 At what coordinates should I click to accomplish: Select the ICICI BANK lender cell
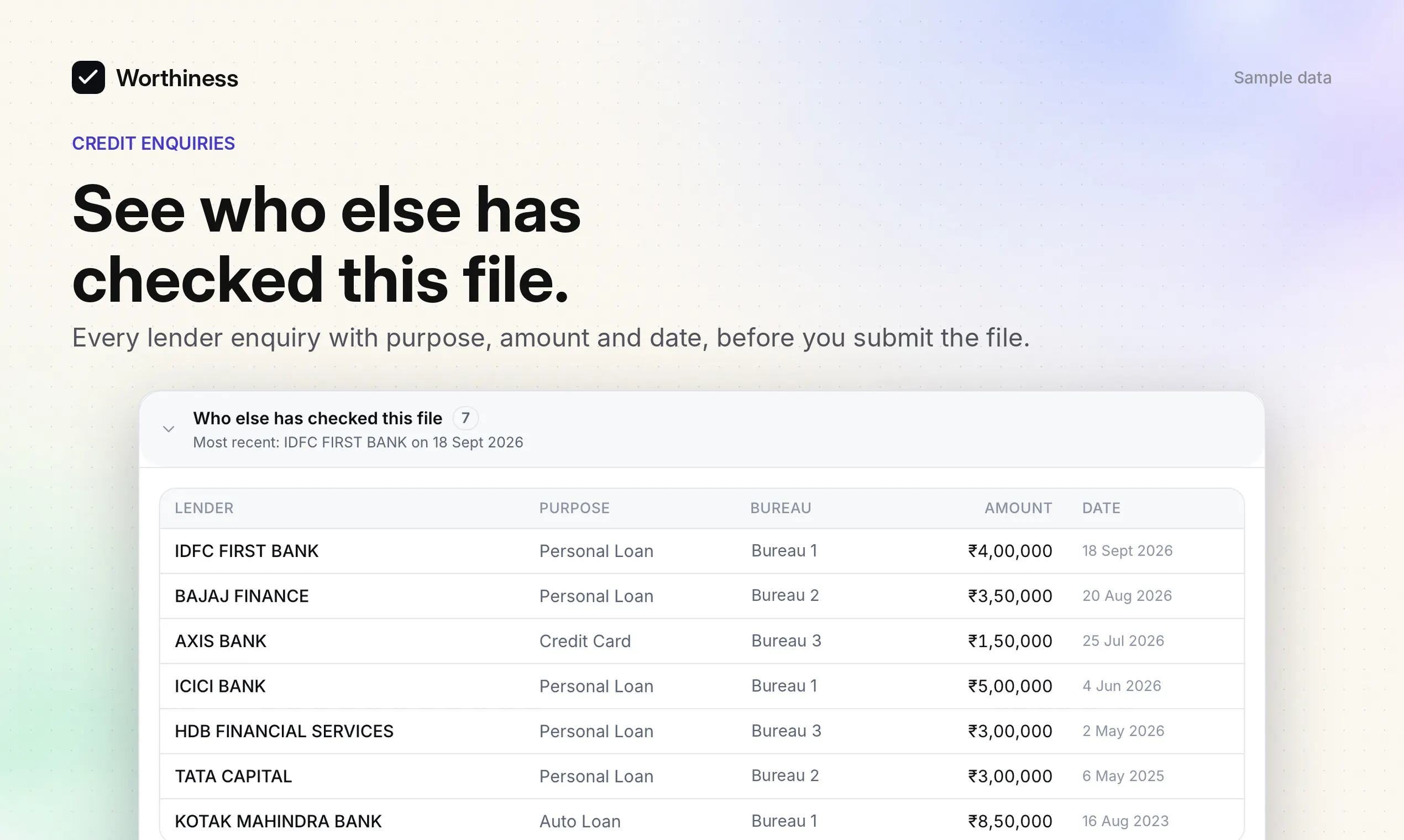pos(219,686)
